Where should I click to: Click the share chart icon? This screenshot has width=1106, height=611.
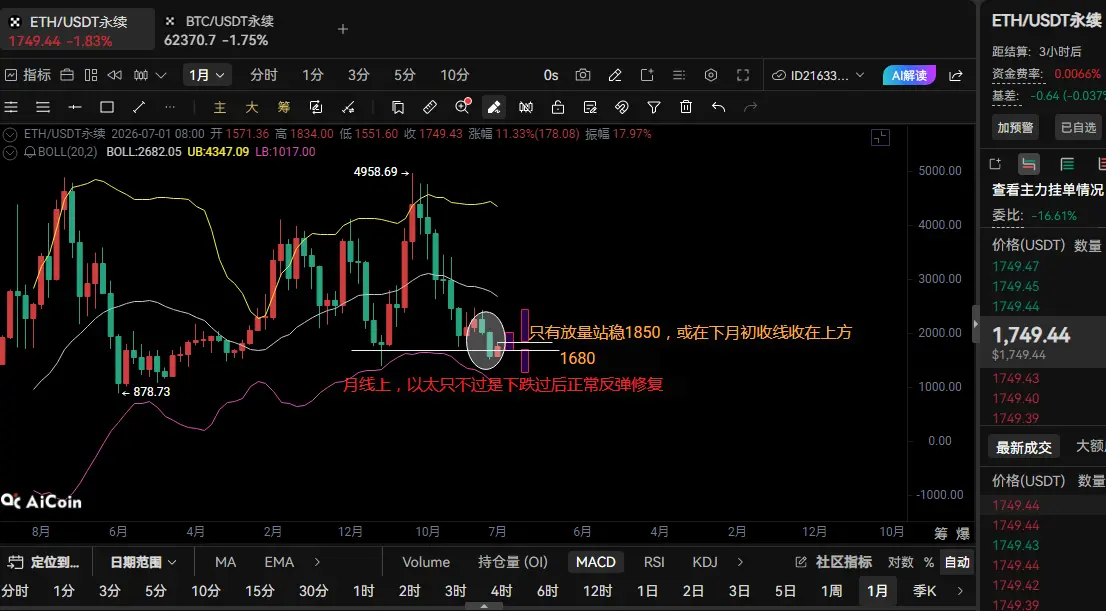pos(956,75)
